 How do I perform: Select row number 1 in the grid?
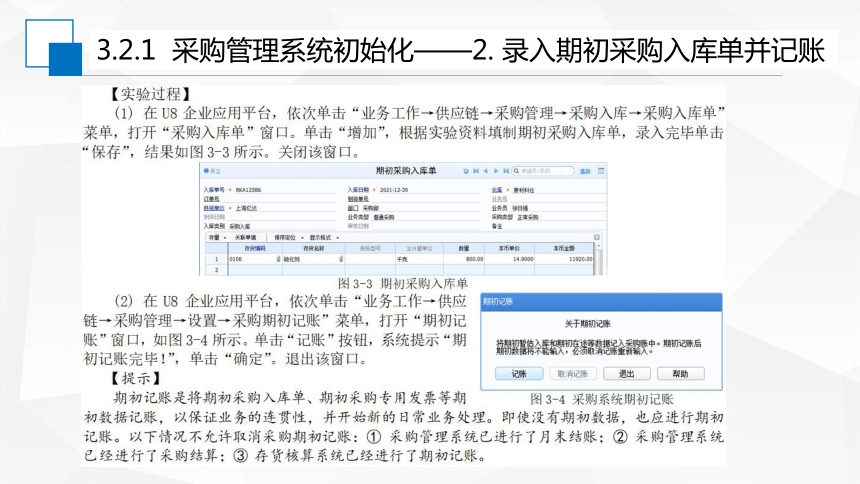217,259
